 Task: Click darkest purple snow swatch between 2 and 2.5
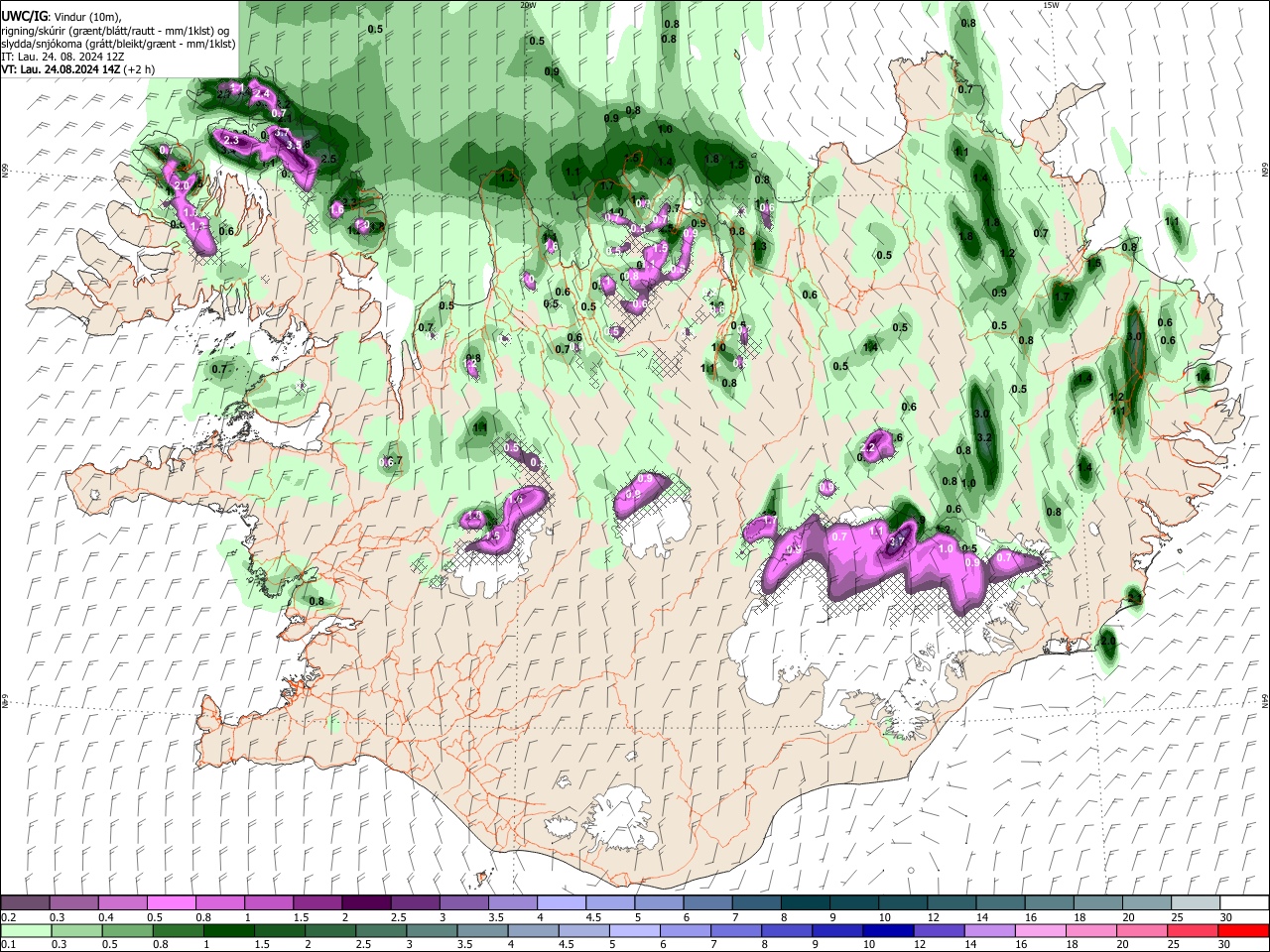[x=365, y=903]
